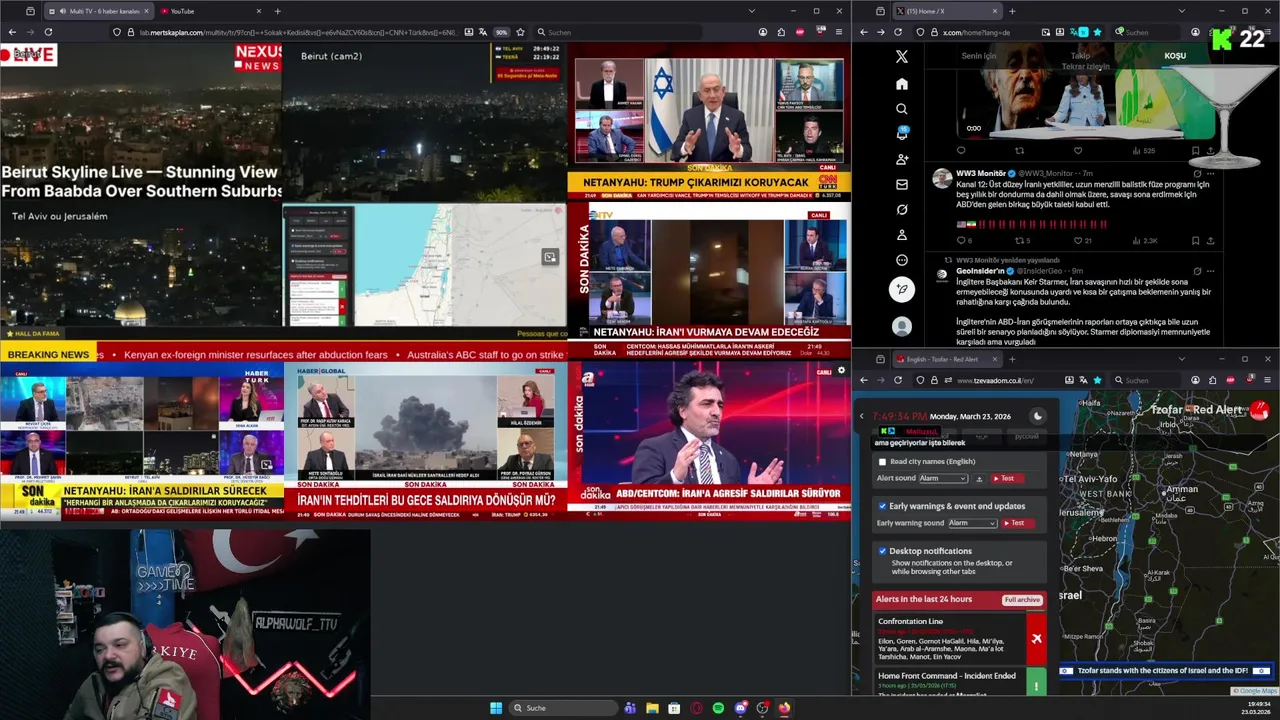
Task: Open X More options circle icon
Action: point(902,260)
